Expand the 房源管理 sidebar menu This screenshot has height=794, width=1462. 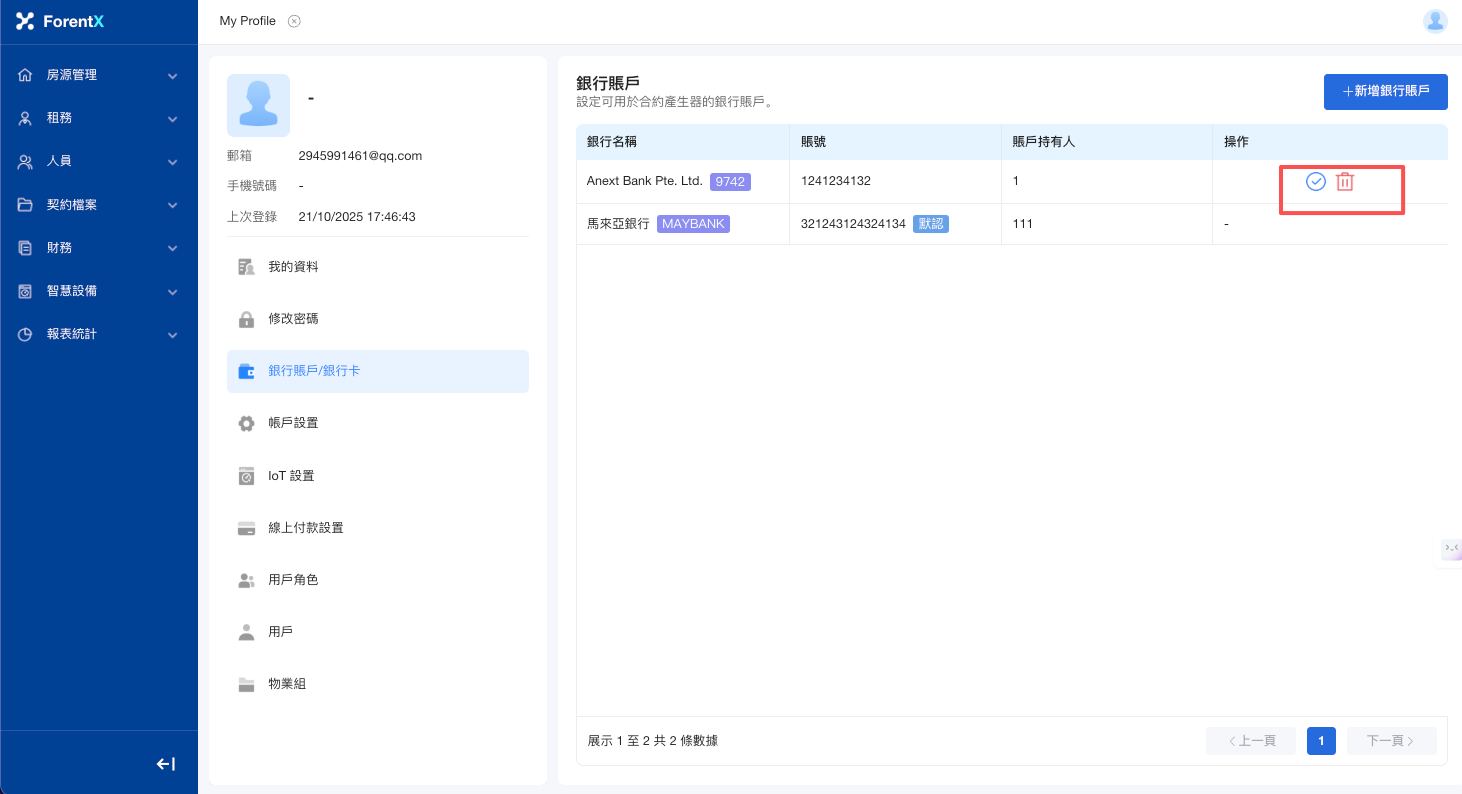[98, 75]
